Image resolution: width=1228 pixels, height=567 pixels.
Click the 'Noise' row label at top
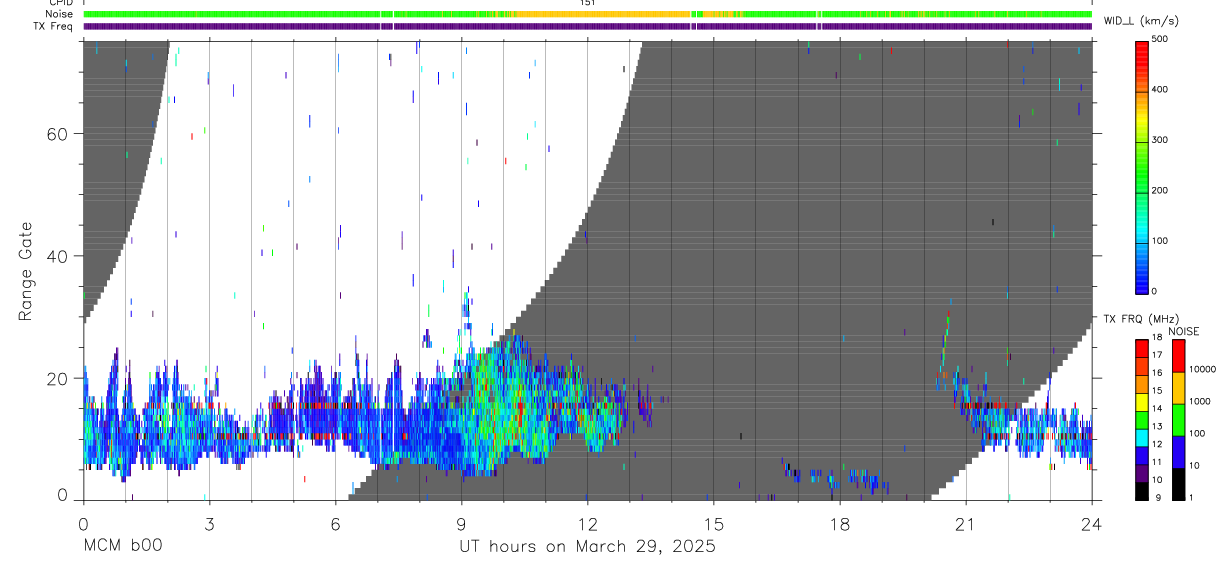tap(59, 14)
